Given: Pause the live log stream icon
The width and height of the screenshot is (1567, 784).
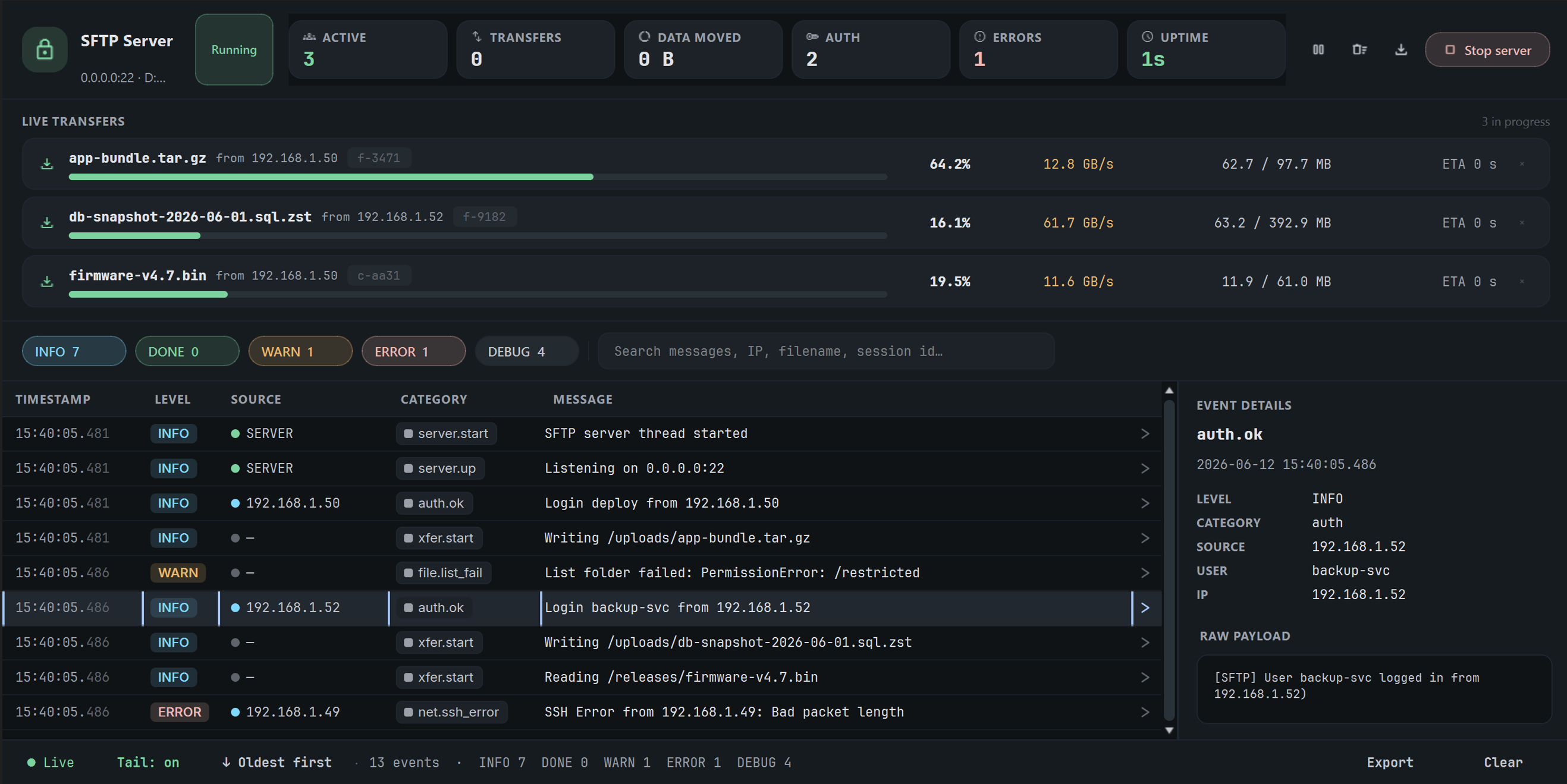Looking at the screenshot, I should click(1318, 50).
